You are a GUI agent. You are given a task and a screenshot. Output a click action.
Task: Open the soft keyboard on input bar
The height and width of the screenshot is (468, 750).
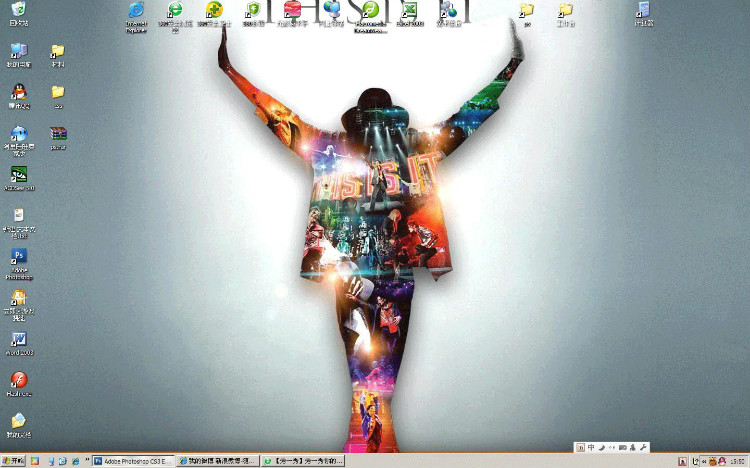click(x=622, y=447)
